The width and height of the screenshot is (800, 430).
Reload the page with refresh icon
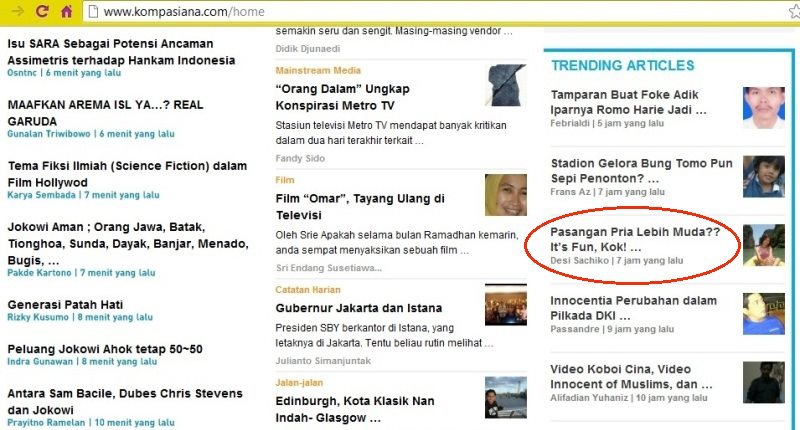click(42, 12)
